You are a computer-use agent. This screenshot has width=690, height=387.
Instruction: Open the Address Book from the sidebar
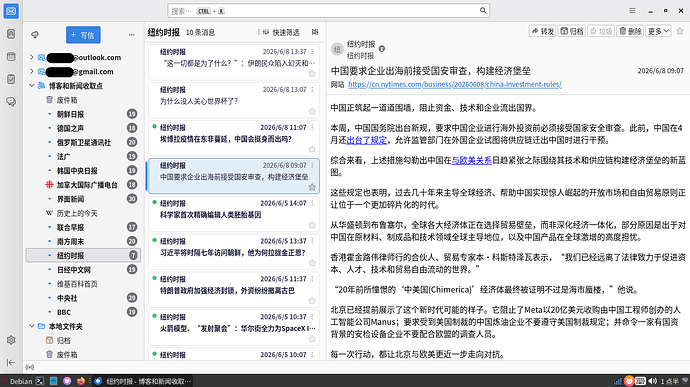11,34
